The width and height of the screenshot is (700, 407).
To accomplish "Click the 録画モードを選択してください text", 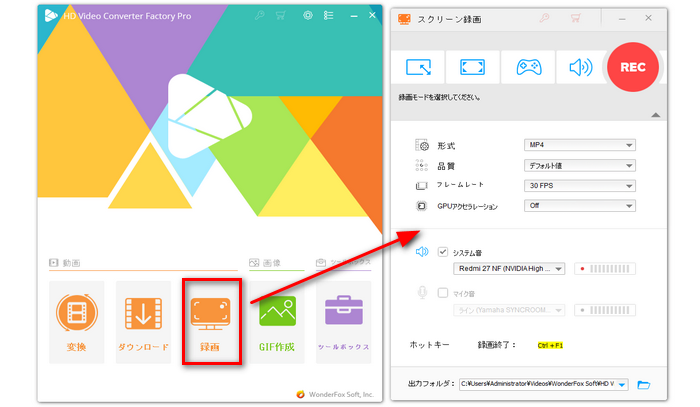I will point(439,97).
